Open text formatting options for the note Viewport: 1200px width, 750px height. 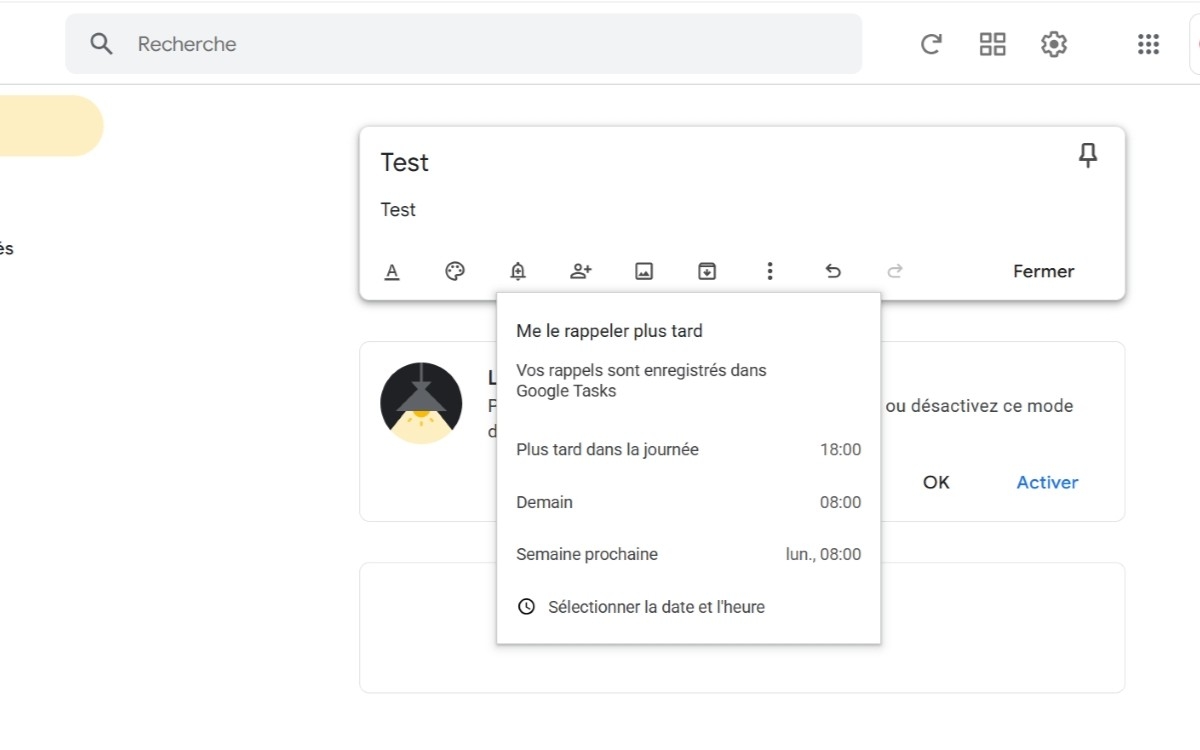392,270
